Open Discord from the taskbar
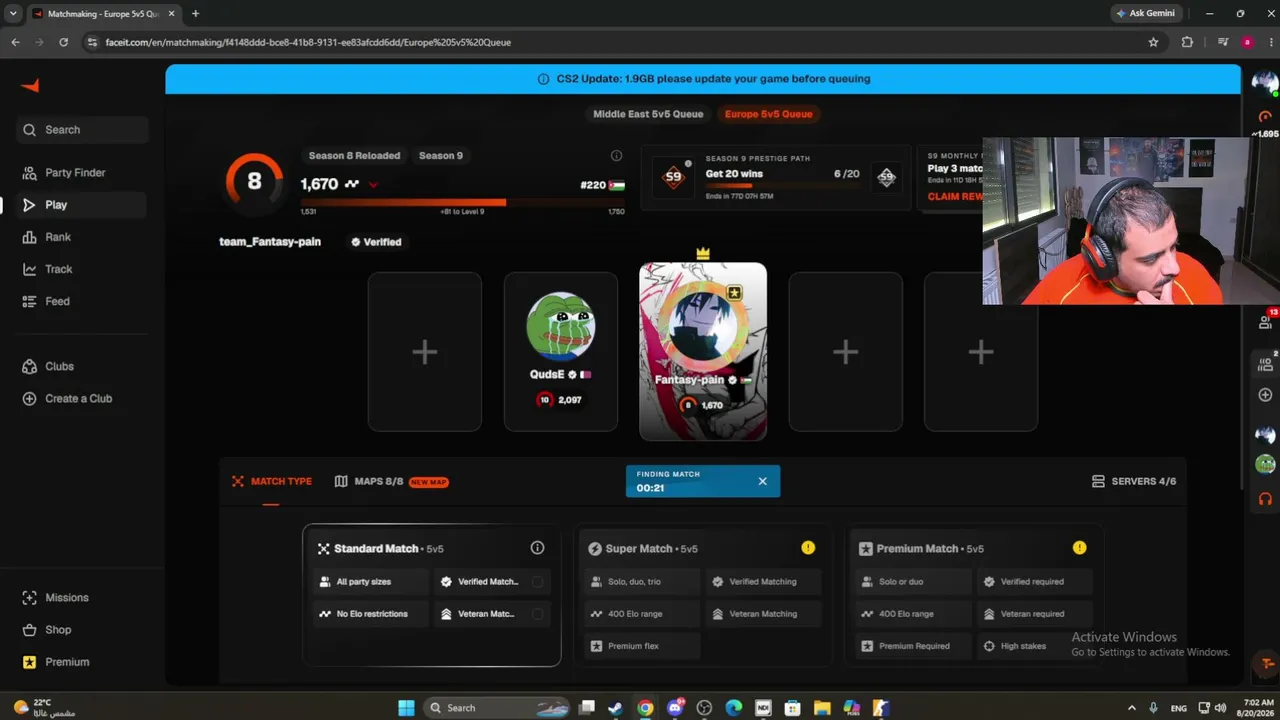The image size is (1280, 720). click(675, 708)
